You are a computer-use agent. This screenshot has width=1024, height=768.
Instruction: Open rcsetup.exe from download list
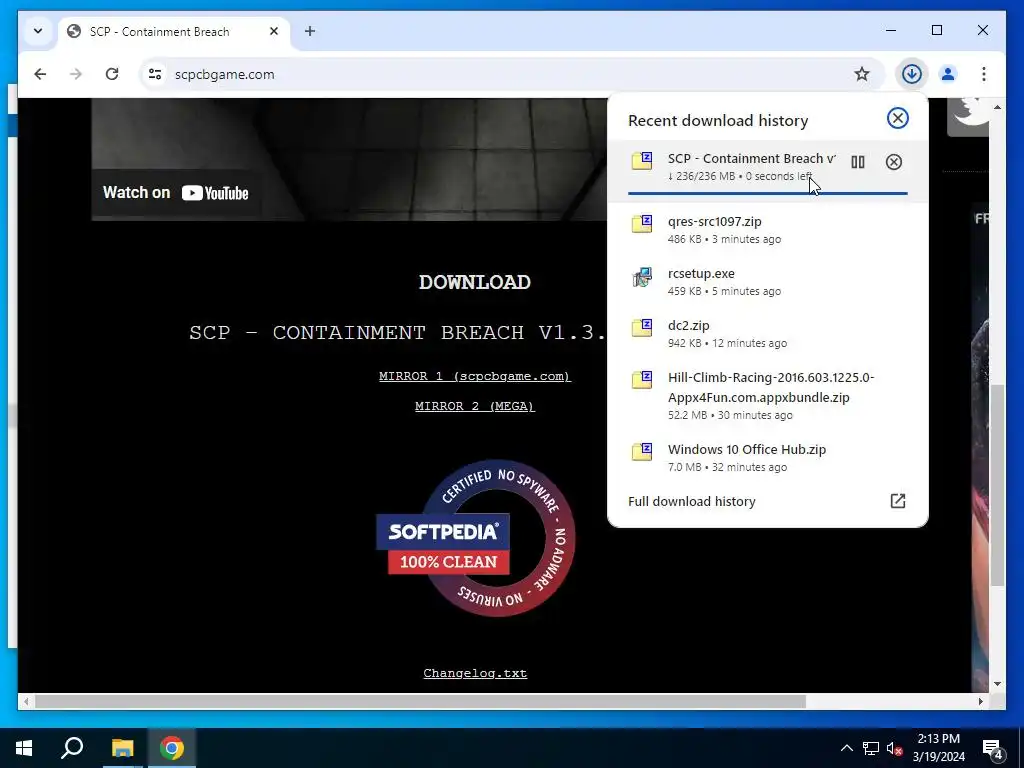[767, 281]
